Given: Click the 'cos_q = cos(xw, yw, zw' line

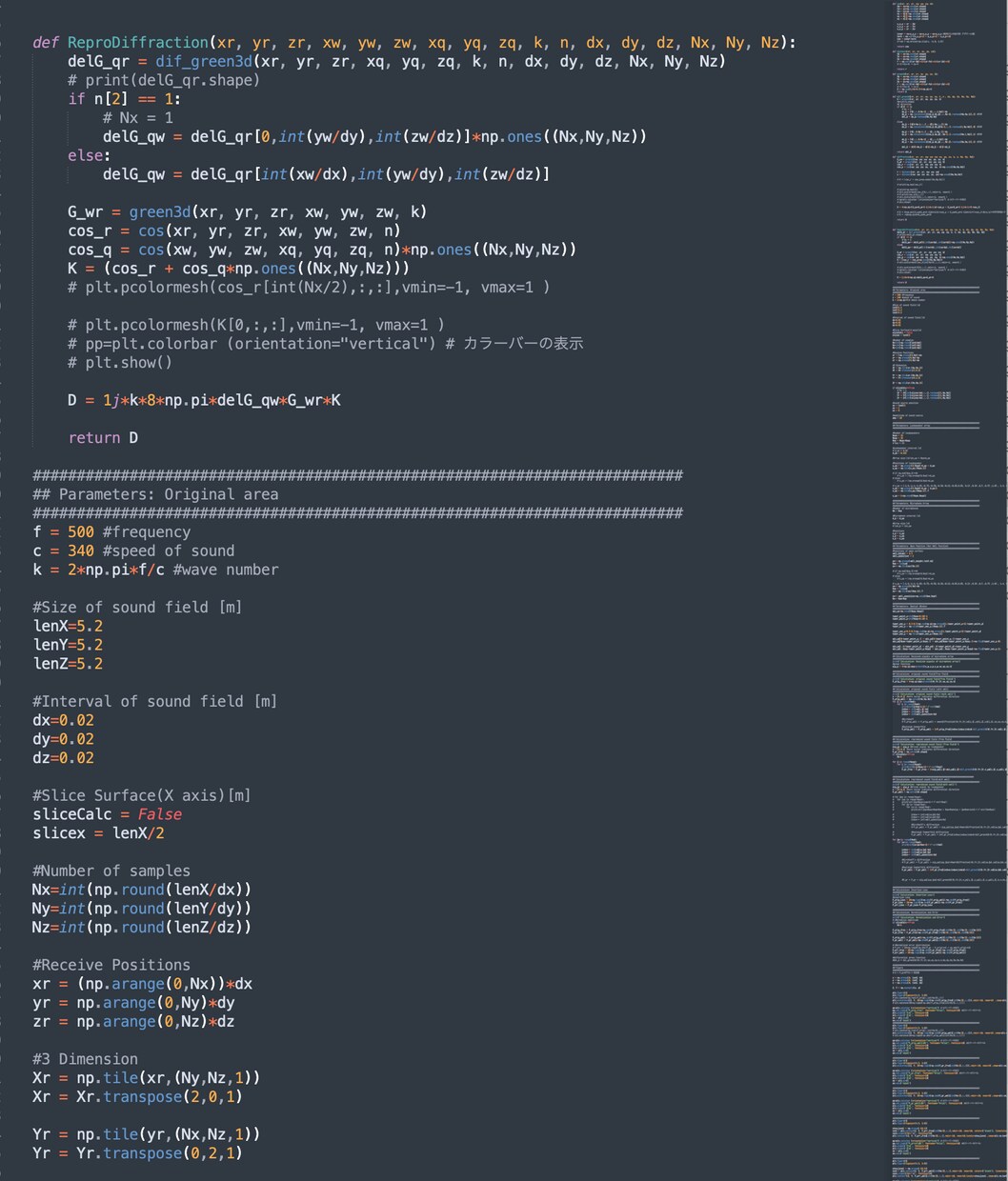Looking at the screenshot, I should coord(322,250).
